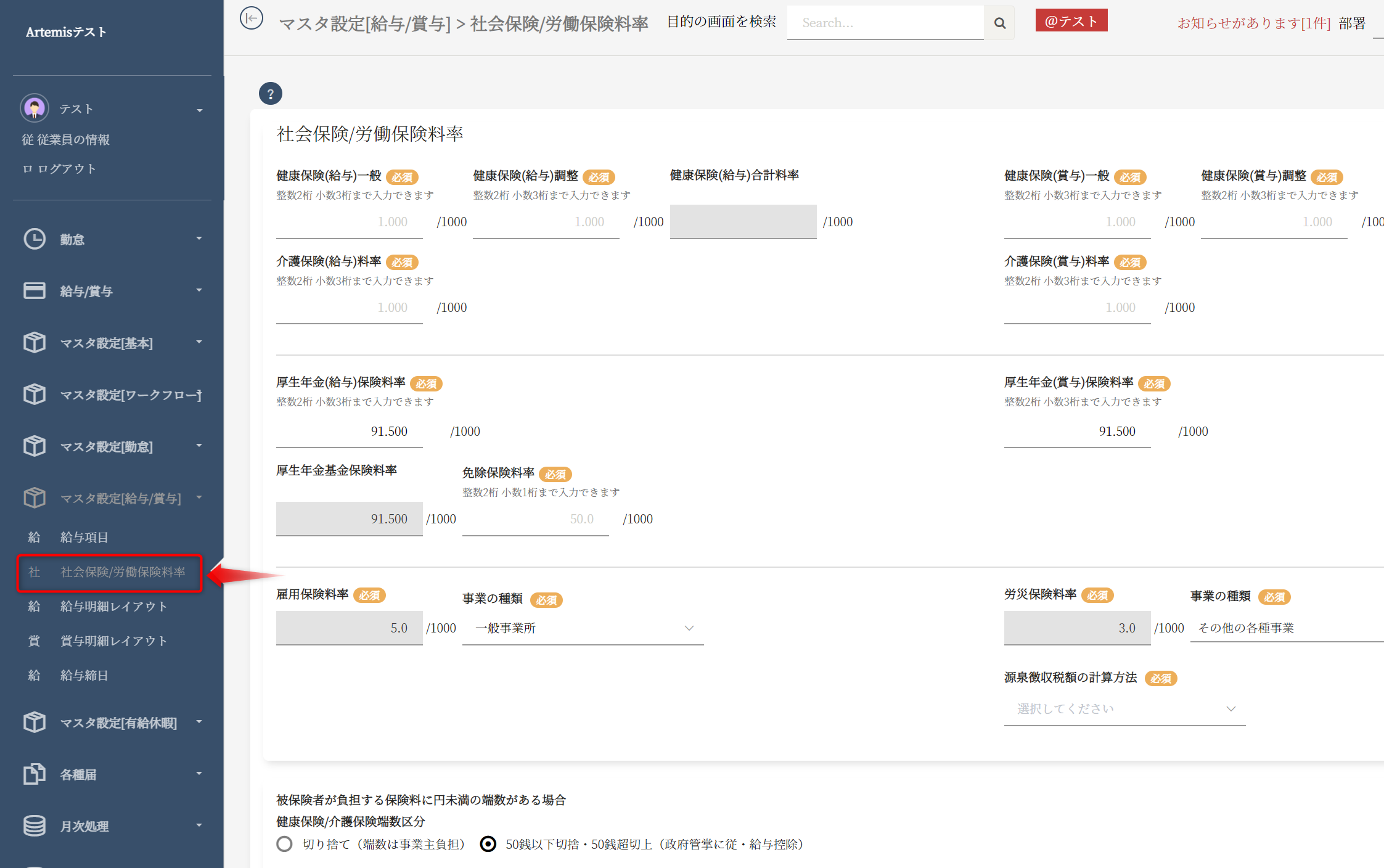This screenshot has height=868, width=1384.
Task: Open the question mark help icon
Action: coord(270,94)
